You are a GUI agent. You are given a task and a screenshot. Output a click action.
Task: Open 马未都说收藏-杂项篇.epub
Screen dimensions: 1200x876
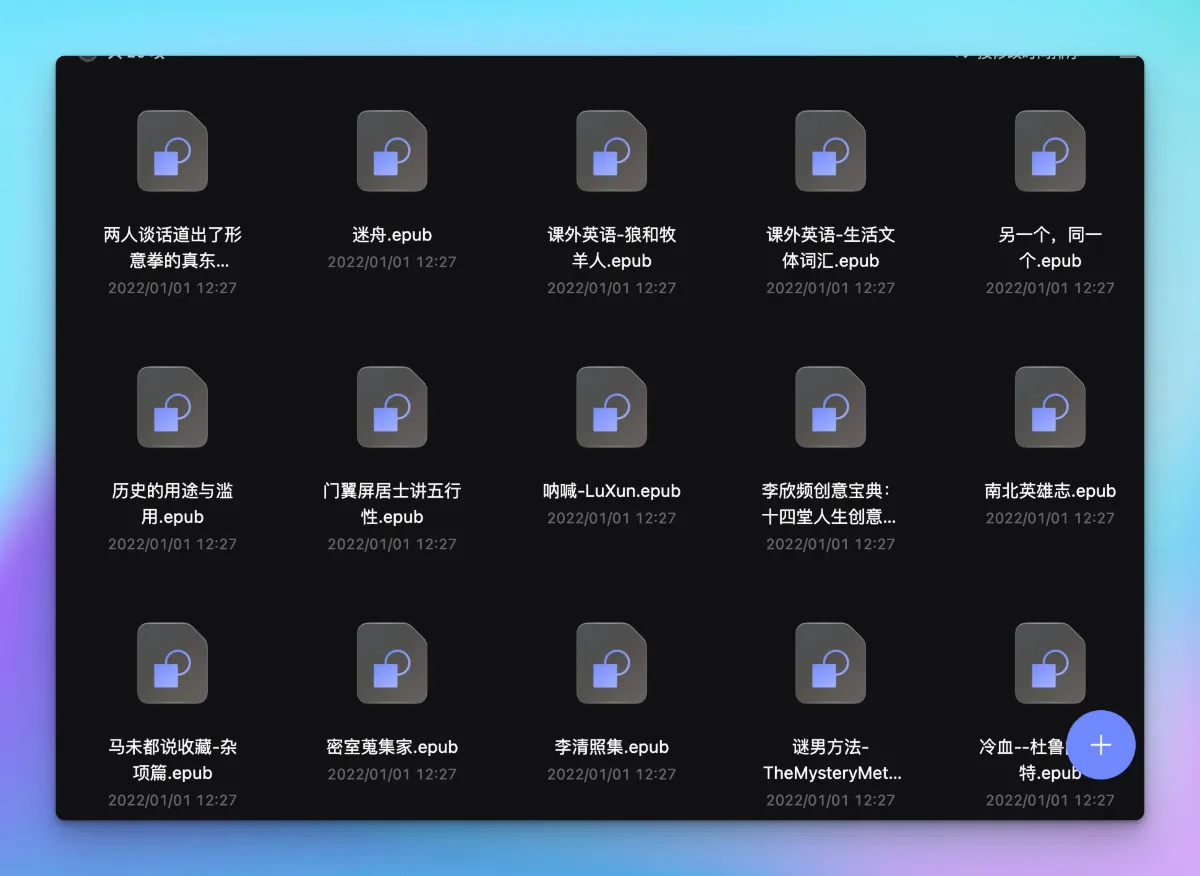click(x=172, y=662)
